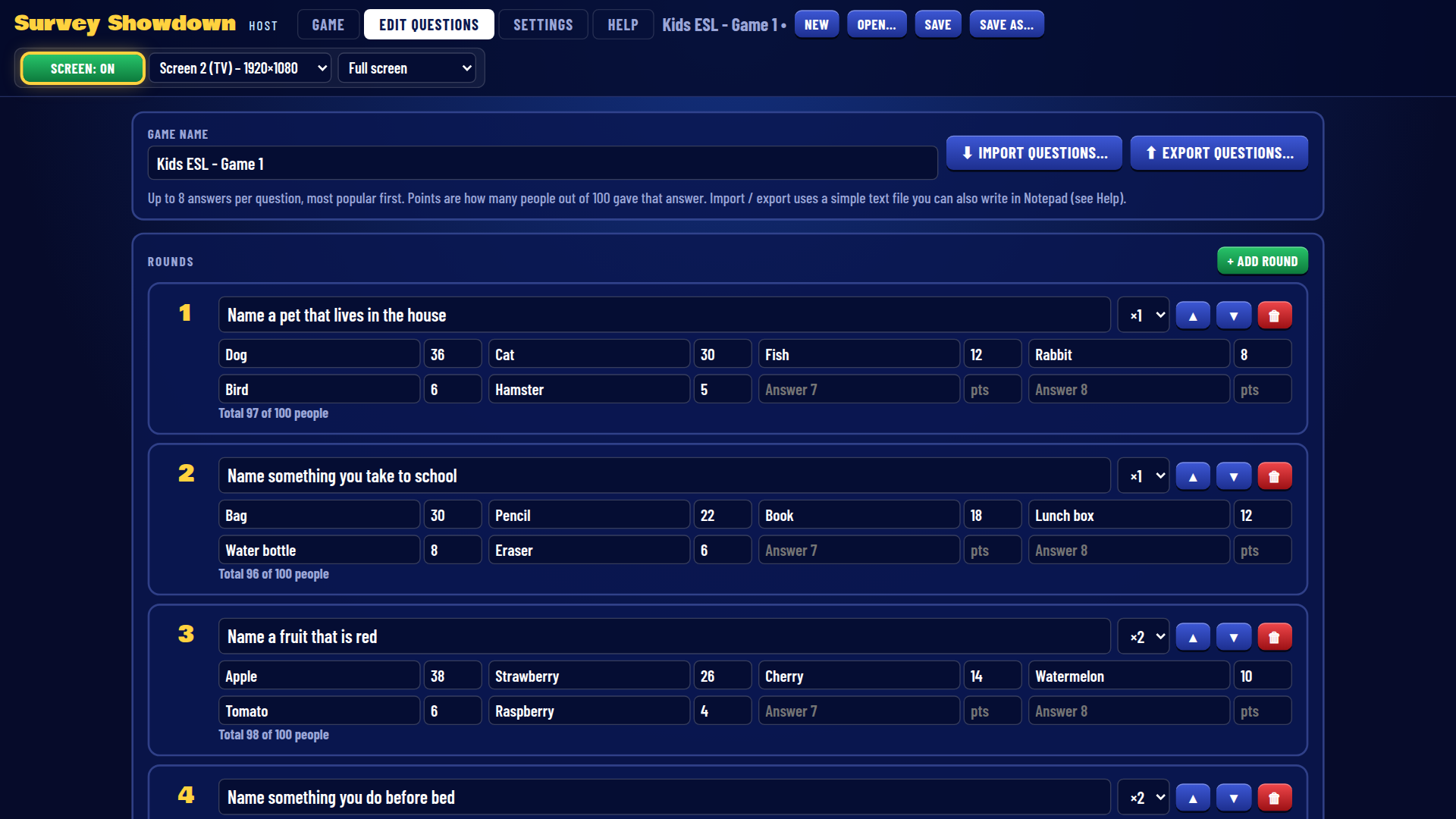1456x819 pixels.
Task: Toggle the Screen: ON button
Action: click(83, 68)
